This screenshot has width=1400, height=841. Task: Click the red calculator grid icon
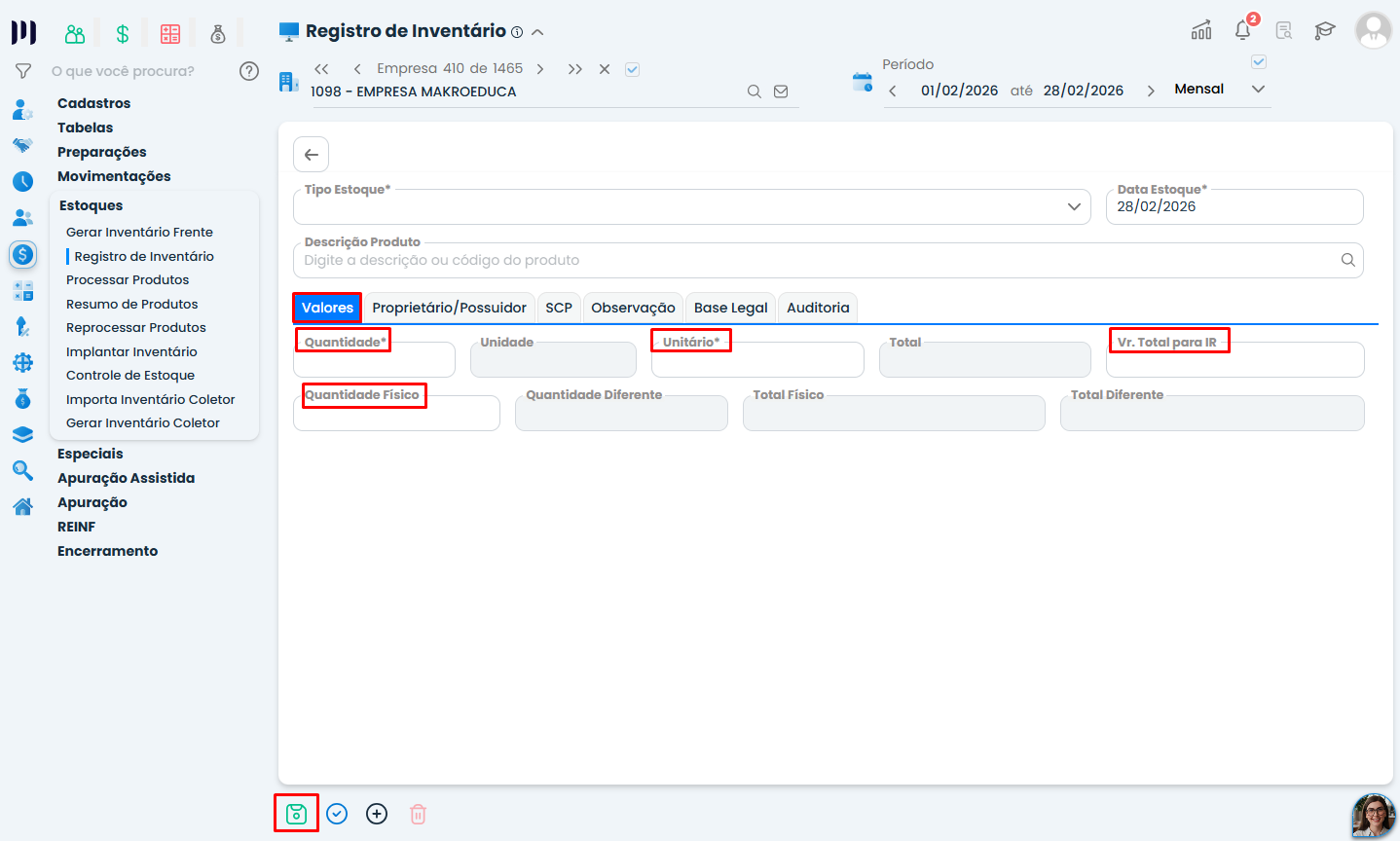[x=170, y=34]
